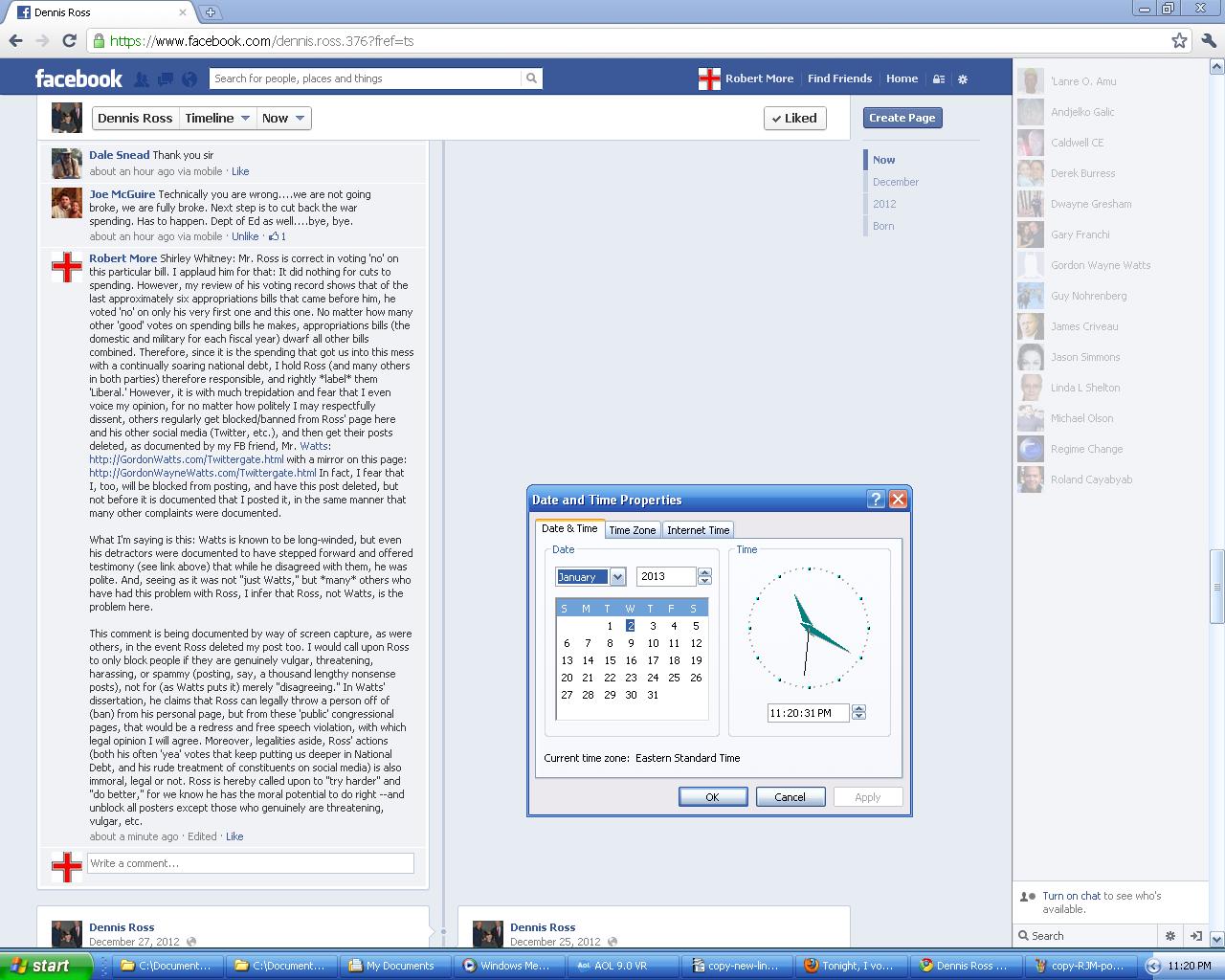This screenshot has height=980, width=1225.
Task: Click the Create Page button
Action: (902, 118)
